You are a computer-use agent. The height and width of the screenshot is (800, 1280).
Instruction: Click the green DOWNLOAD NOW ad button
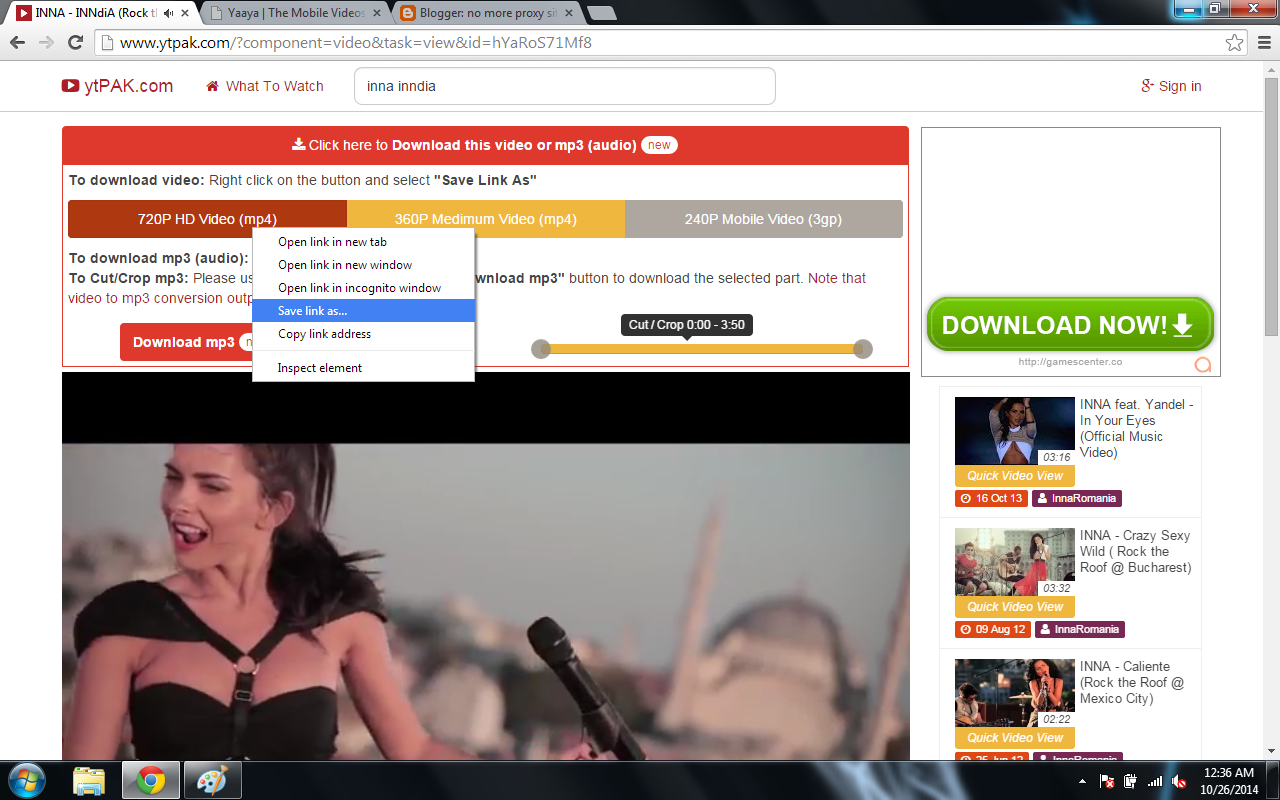click(1070, 325)
